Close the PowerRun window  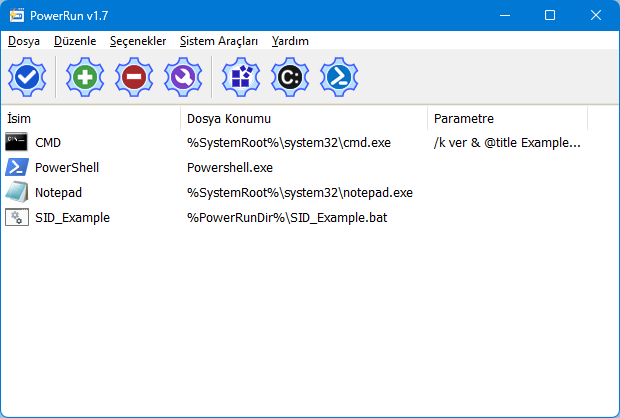point(596,15)
